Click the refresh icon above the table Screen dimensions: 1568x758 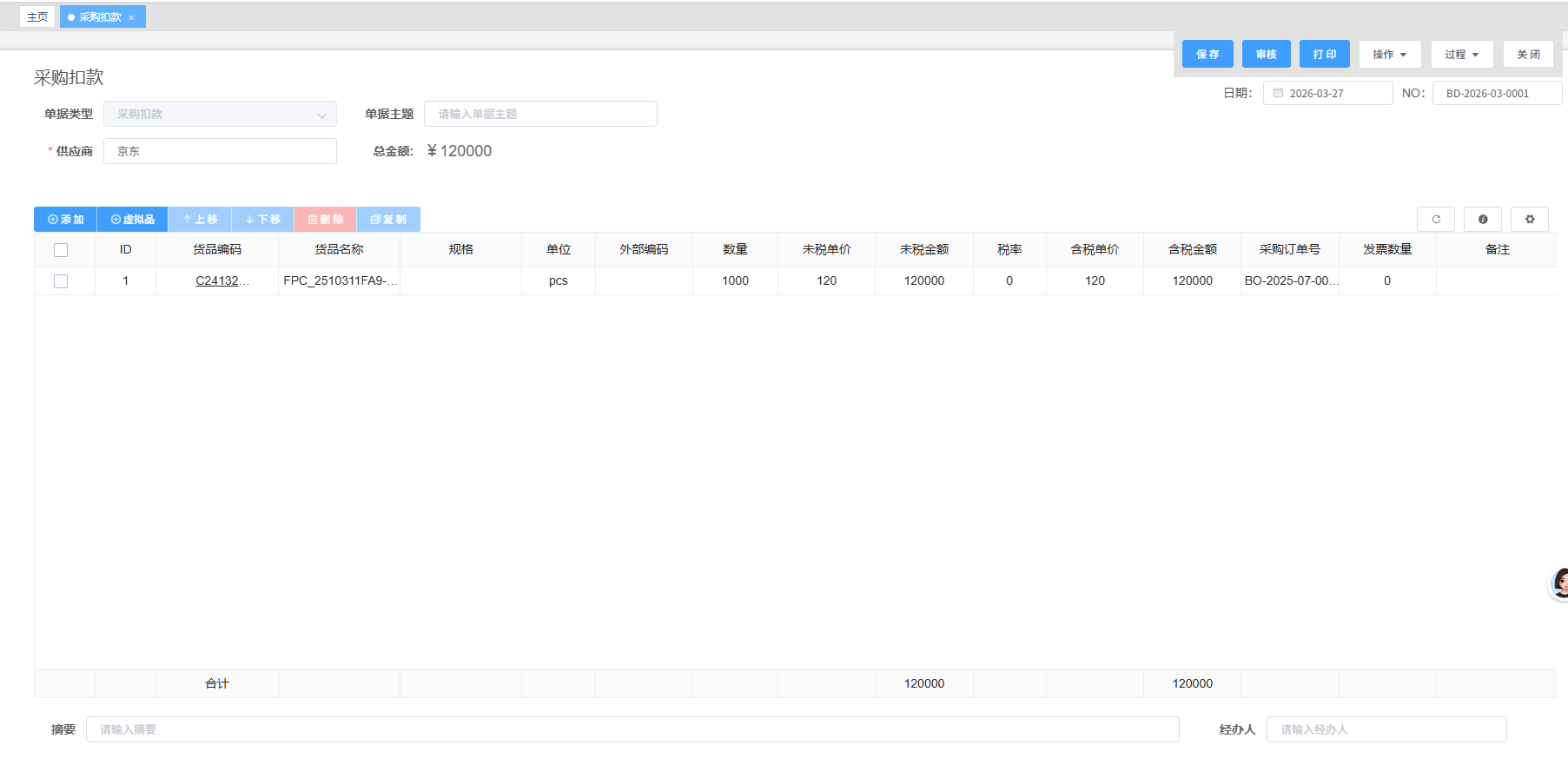(x=1436, y=220)
